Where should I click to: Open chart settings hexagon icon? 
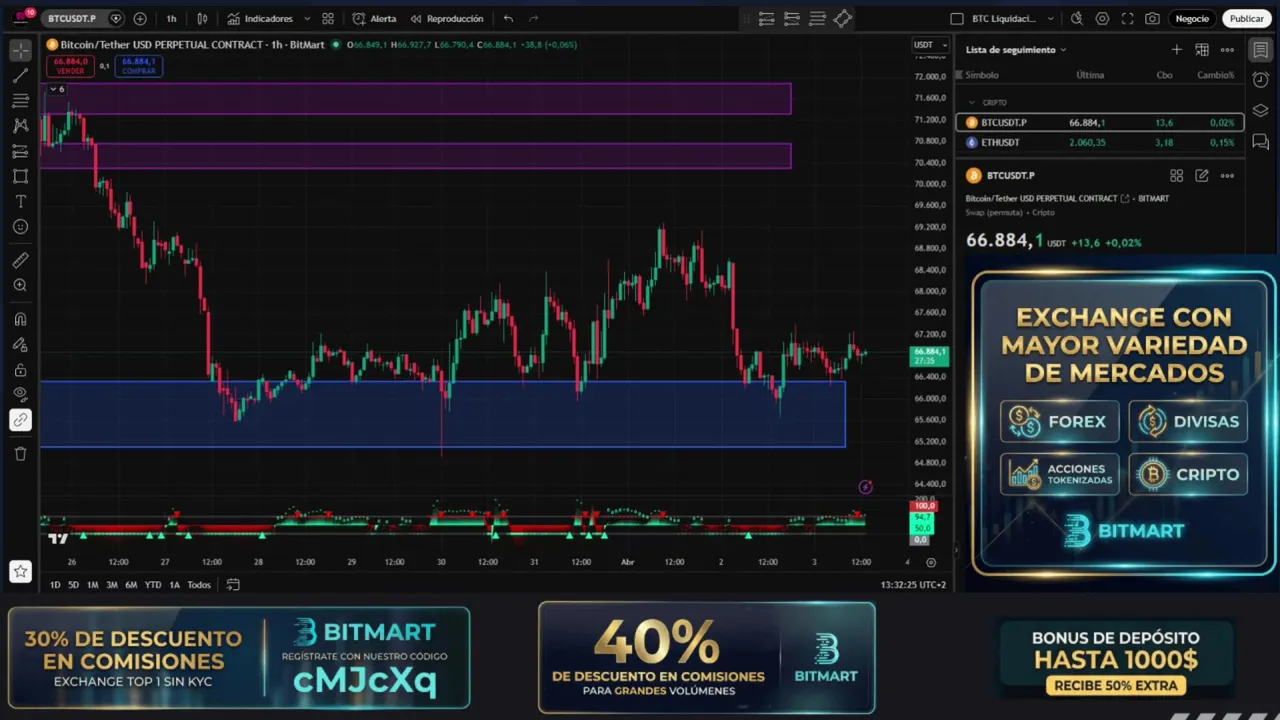pos(1102,18)
